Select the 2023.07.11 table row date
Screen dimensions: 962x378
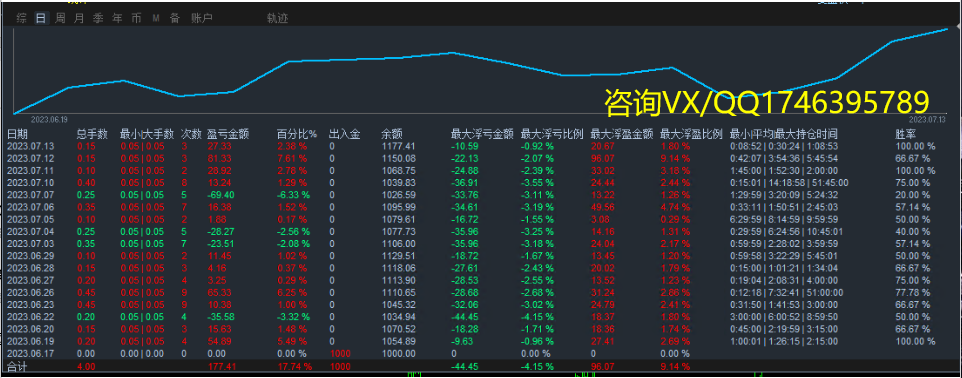pos(31,170)
